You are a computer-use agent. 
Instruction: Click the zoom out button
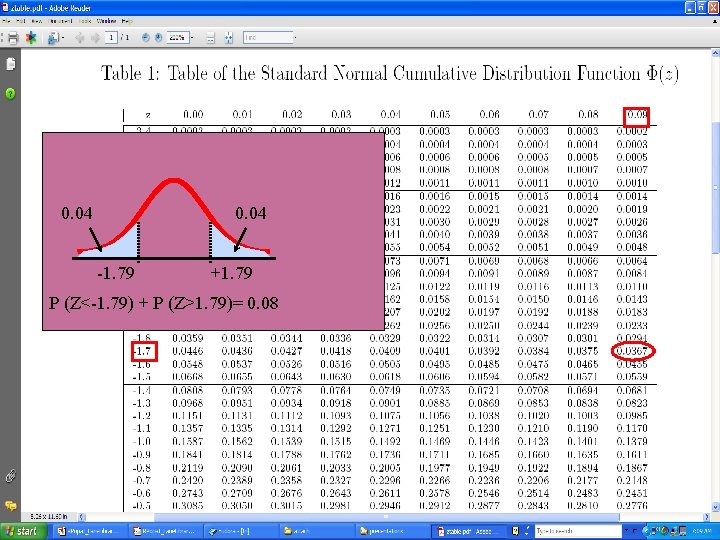pos(146,38)
